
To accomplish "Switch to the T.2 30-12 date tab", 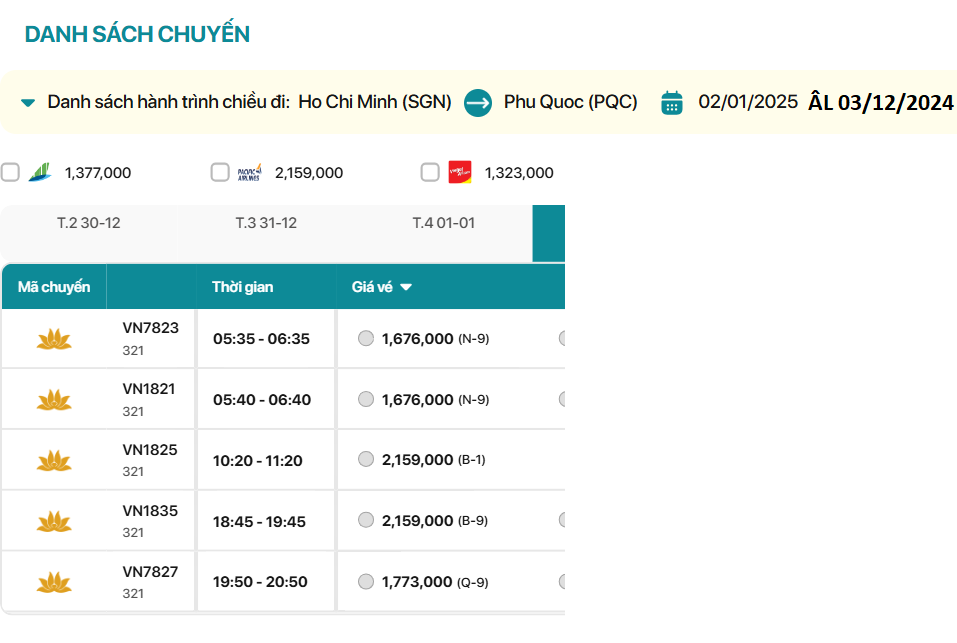I will coord(88,223).
